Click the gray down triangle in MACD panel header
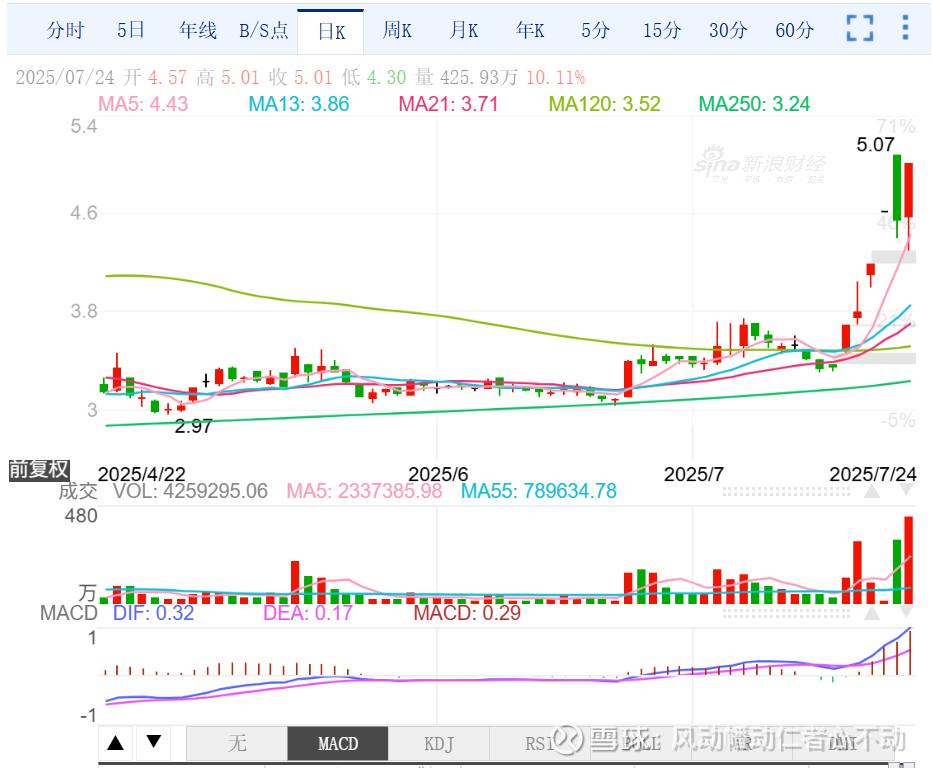 click(906, 612)
